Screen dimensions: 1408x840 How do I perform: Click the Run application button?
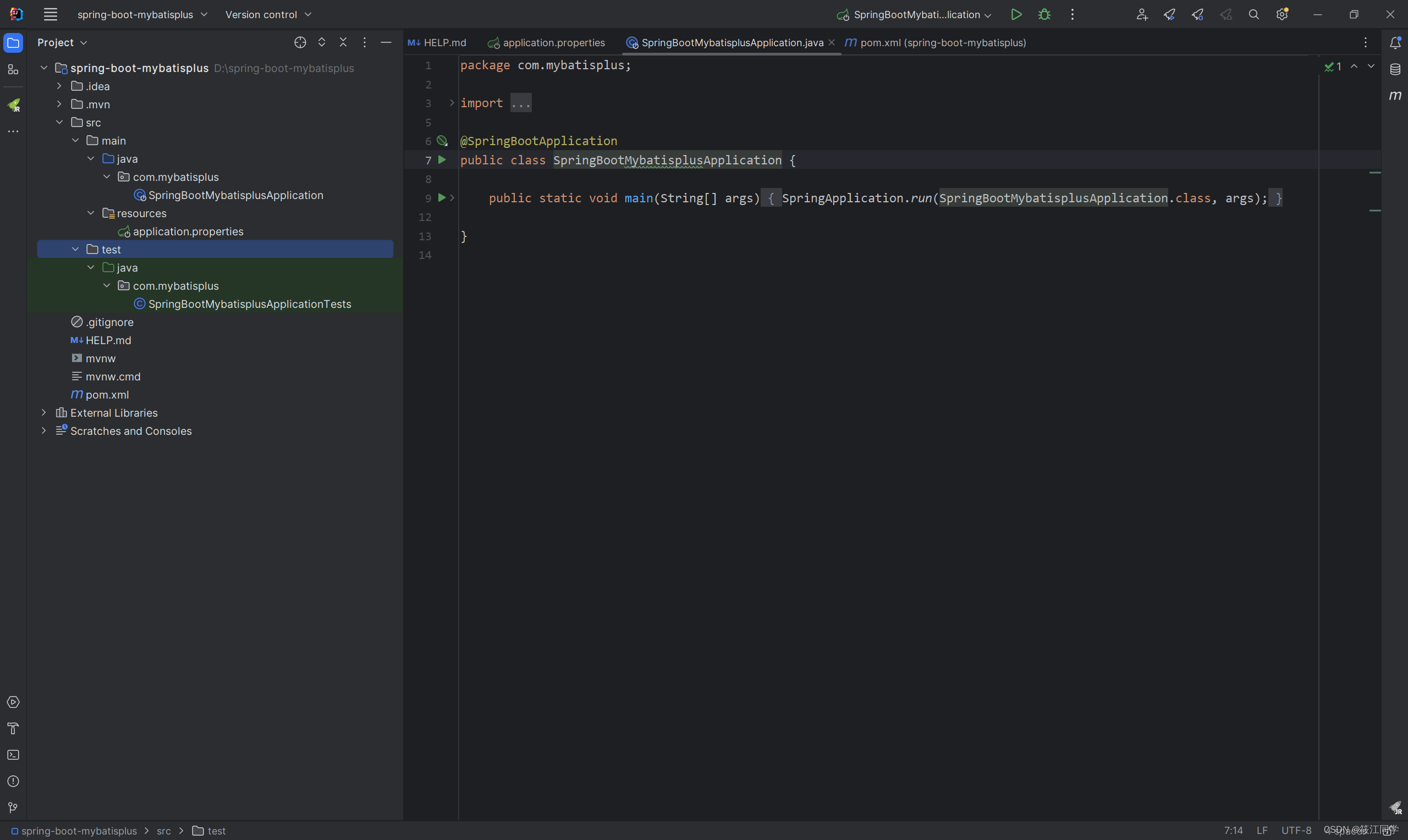pos(1017,14)
